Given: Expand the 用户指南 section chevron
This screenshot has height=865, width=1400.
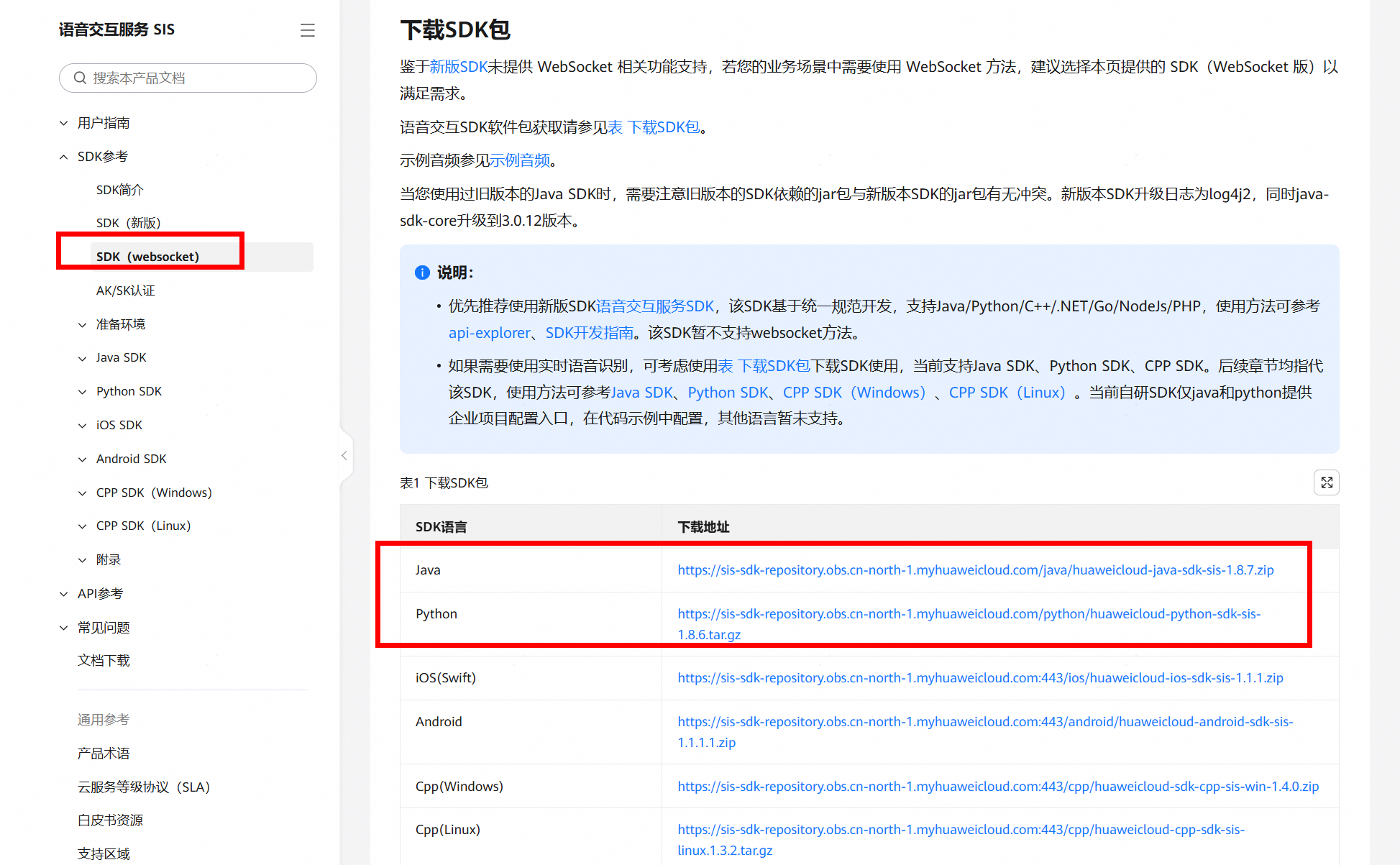Looking at the screenshot, I should coord(64,123).
